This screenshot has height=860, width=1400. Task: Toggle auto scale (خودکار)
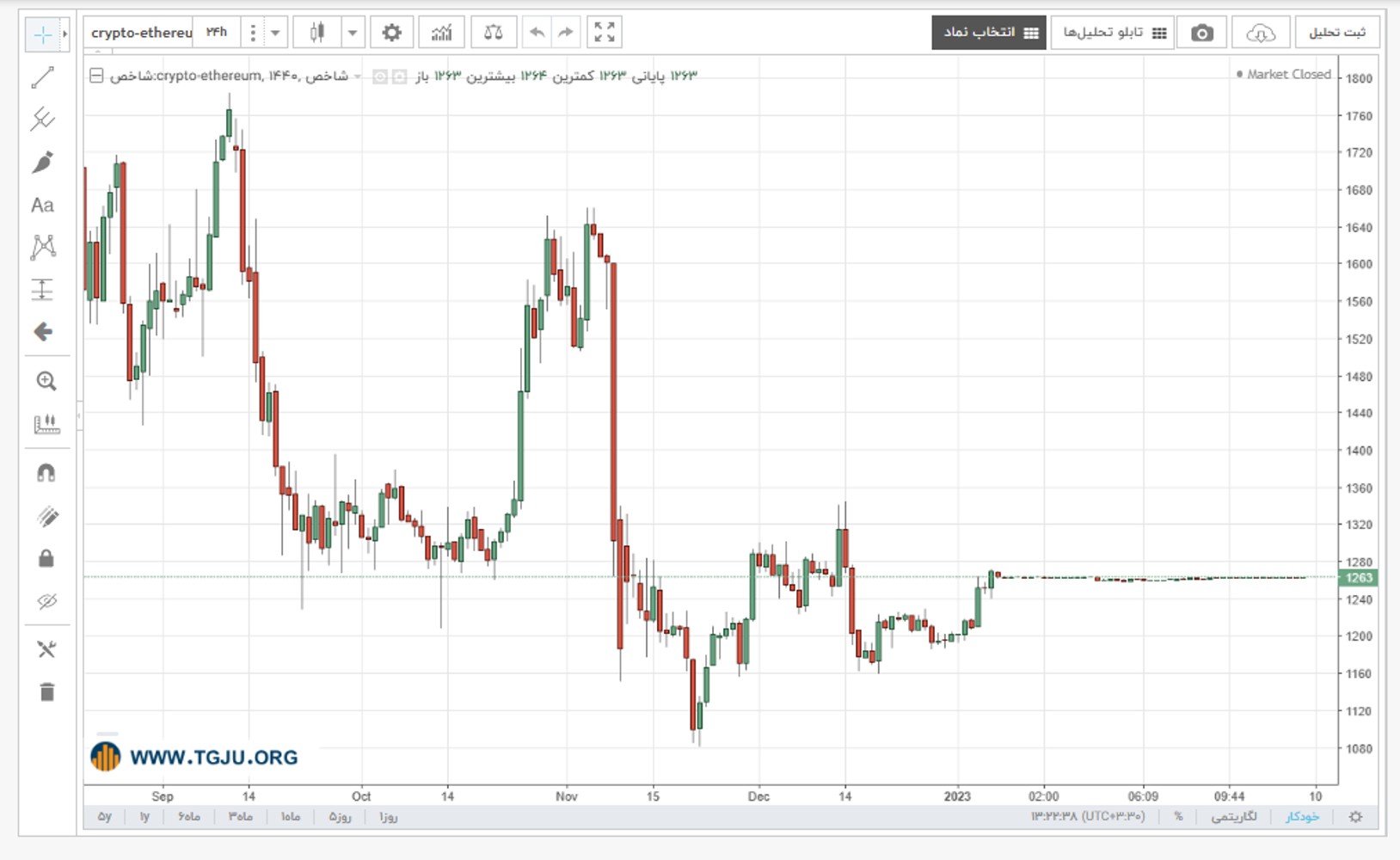click(x=1302, y=817)
